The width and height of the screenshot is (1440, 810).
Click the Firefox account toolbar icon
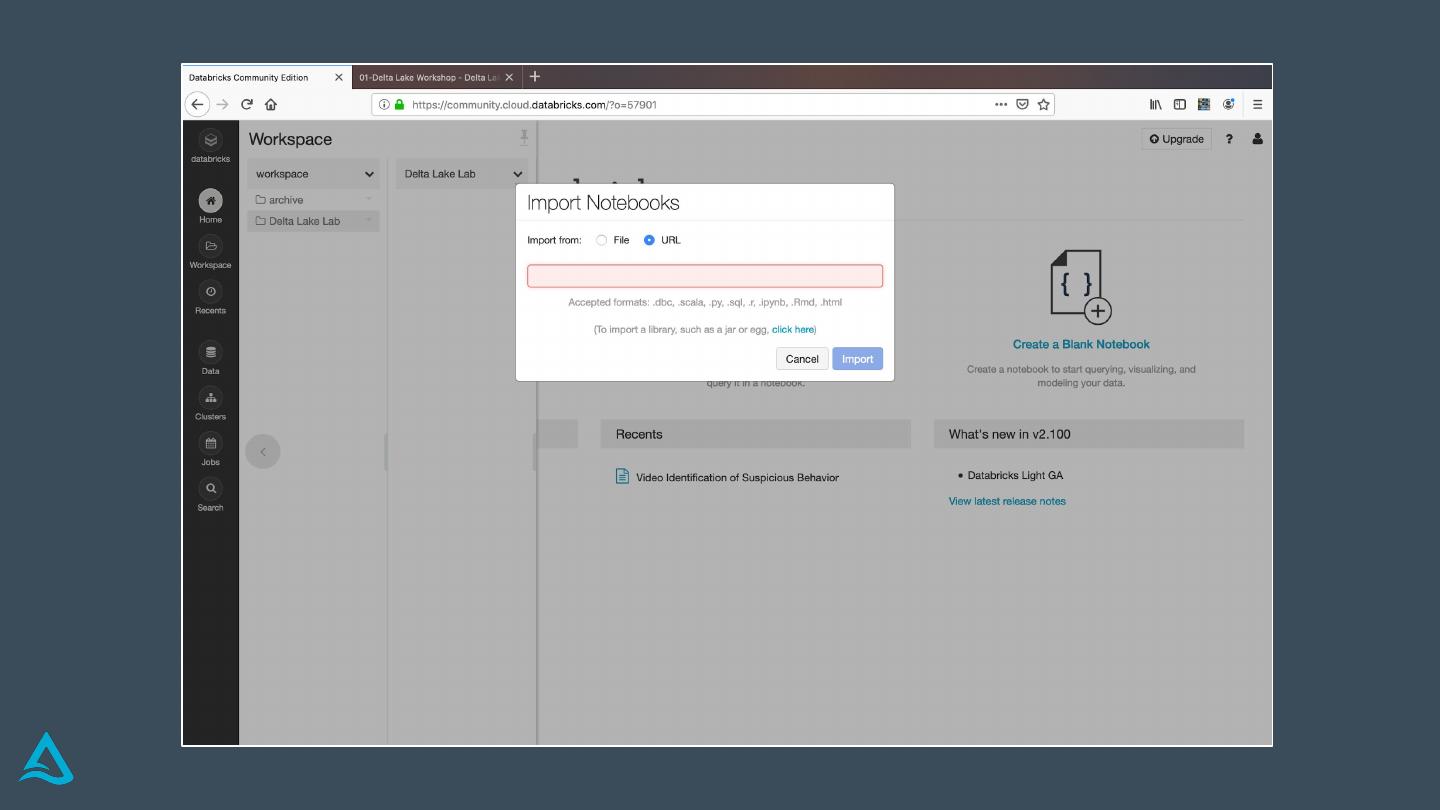(x=1229, y=104)
